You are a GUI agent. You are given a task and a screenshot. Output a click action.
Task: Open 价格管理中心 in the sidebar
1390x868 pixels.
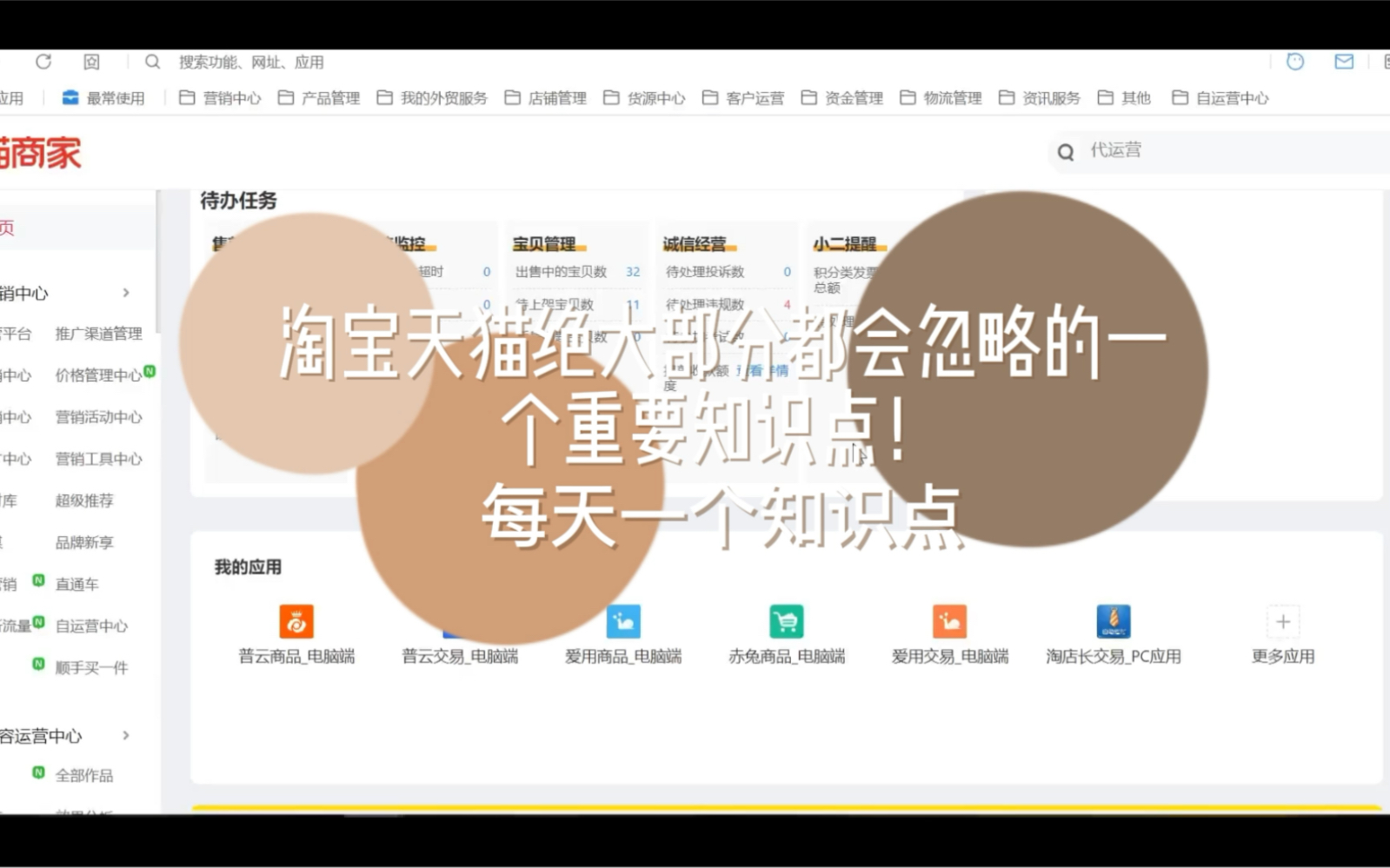tap(98, 375)
